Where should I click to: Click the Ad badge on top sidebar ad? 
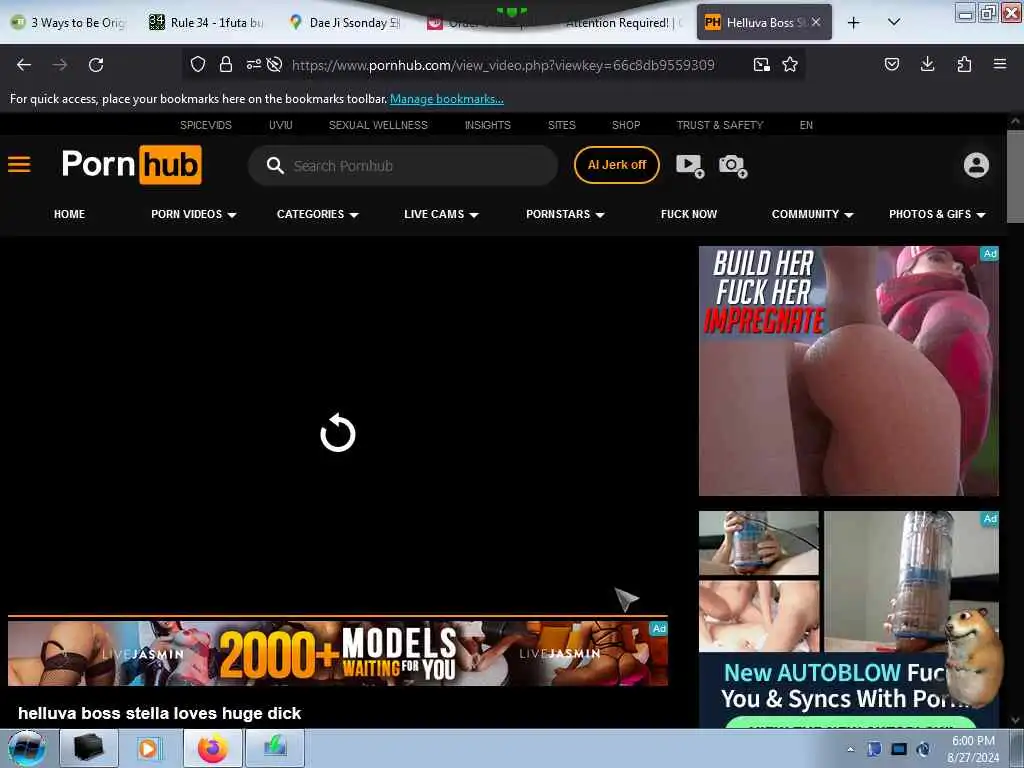[x=990, y=253]
